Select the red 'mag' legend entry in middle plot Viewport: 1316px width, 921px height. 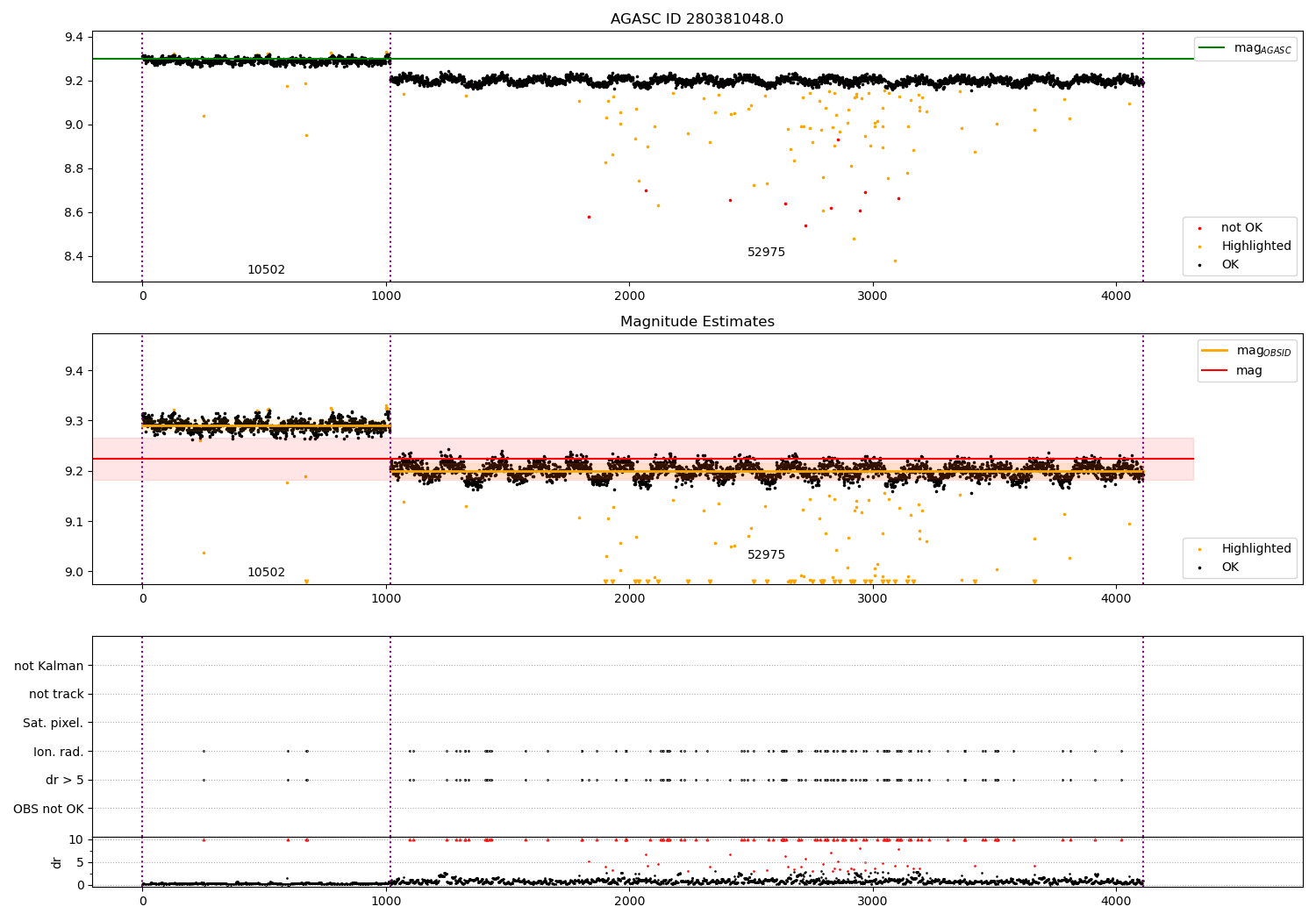pos(1249,371)
